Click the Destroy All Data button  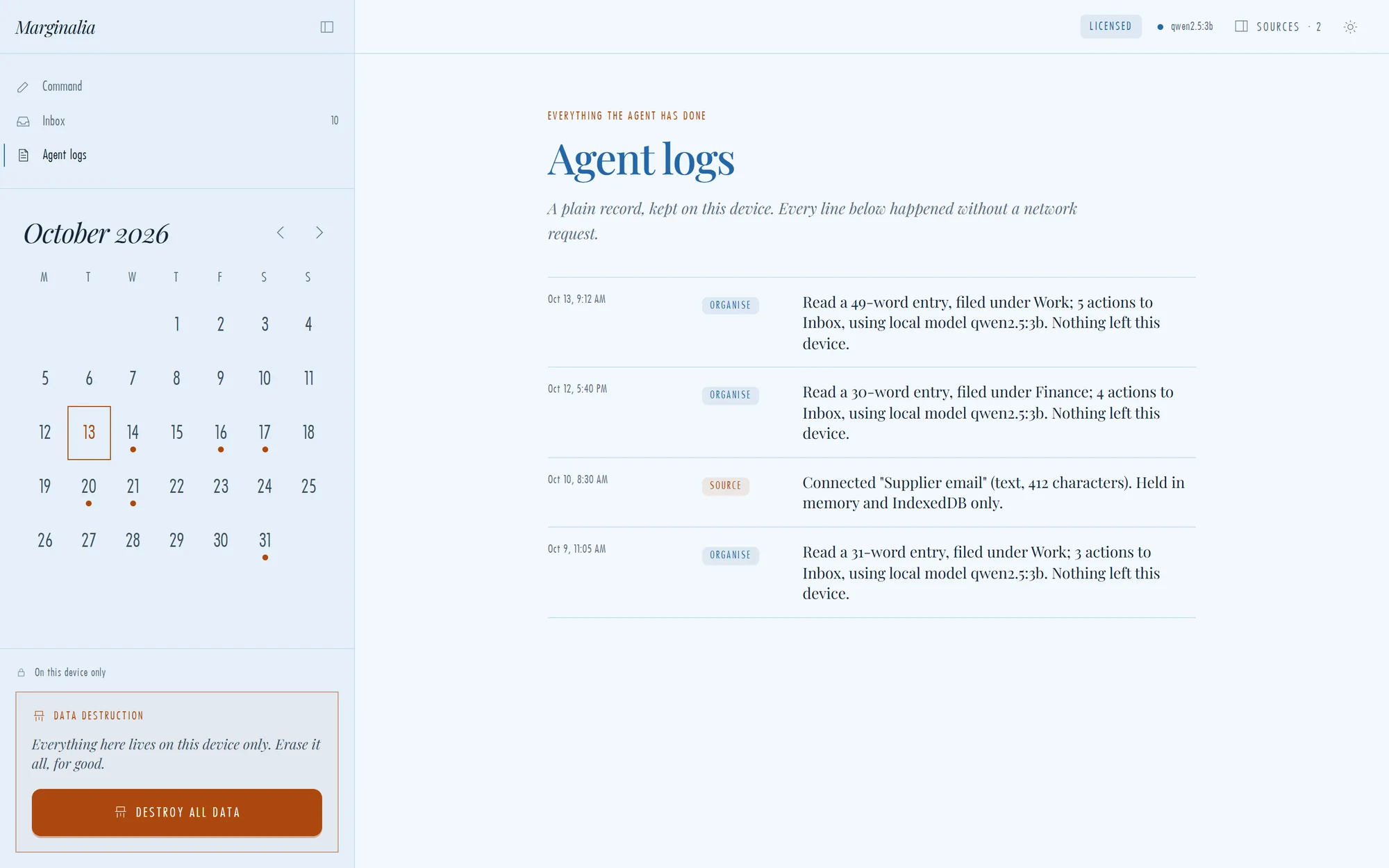(177, 812)
